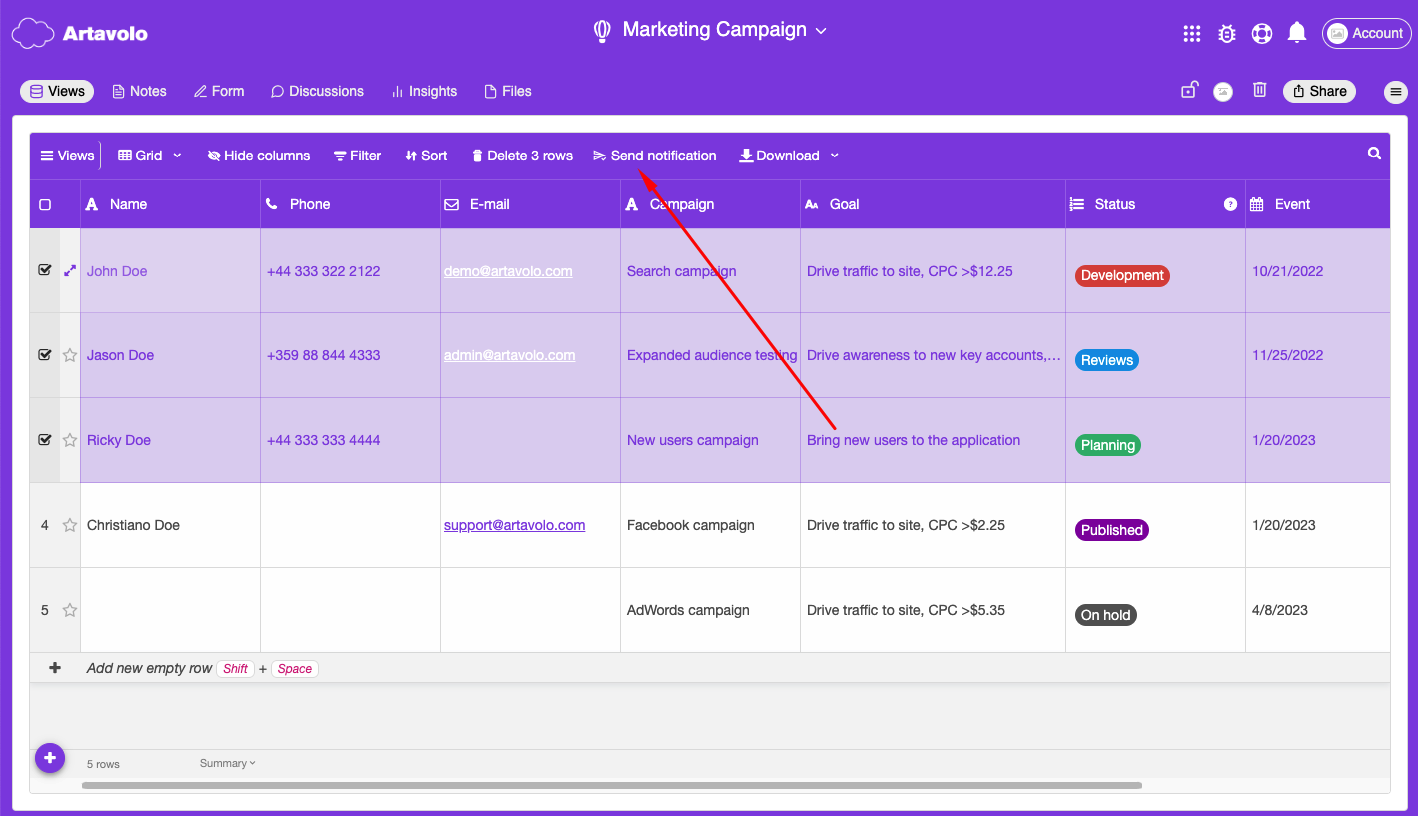Click the On hold status badge
Image resolution: width=1418 pixels, height=816 pixels.
pos(1106,615)
